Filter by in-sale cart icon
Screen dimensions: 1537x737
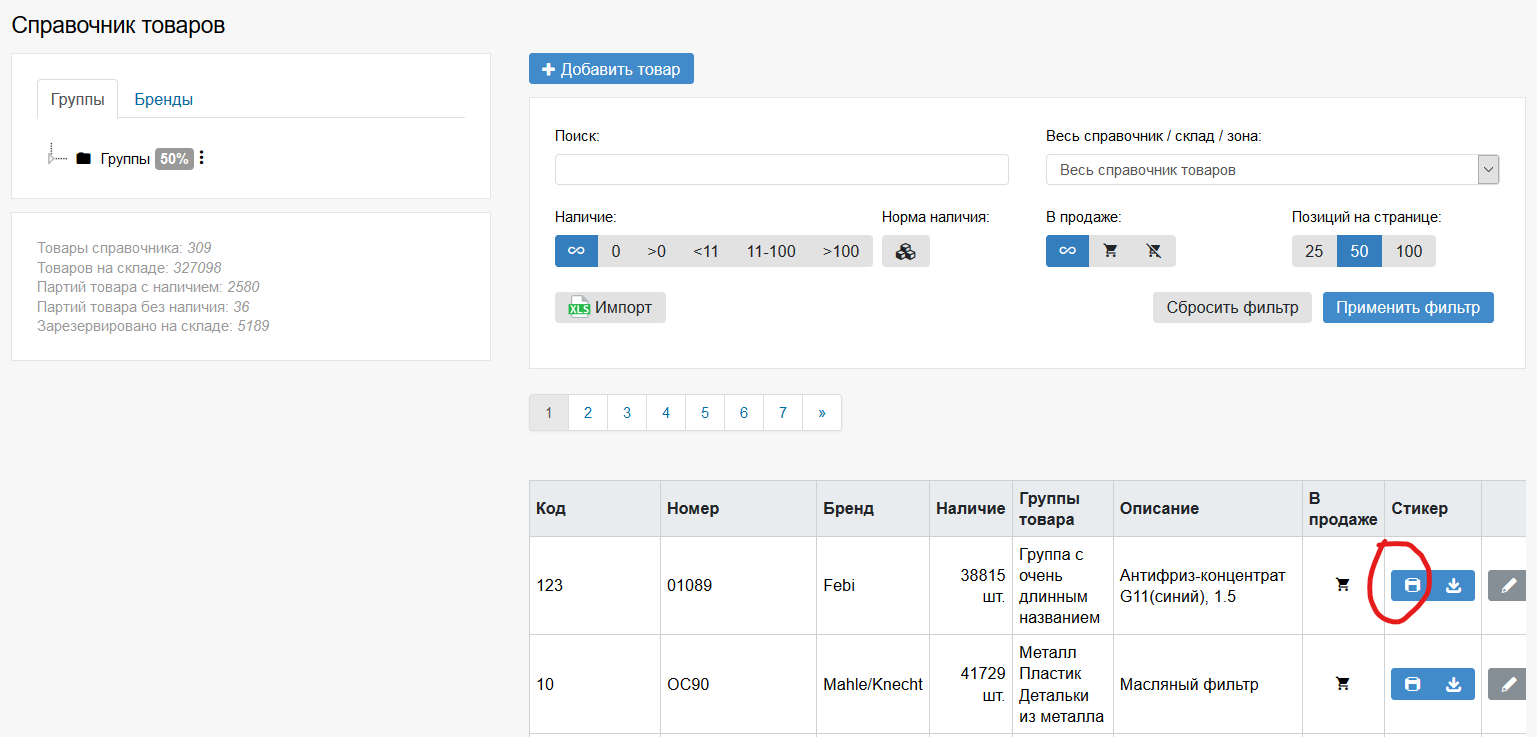1110,252
